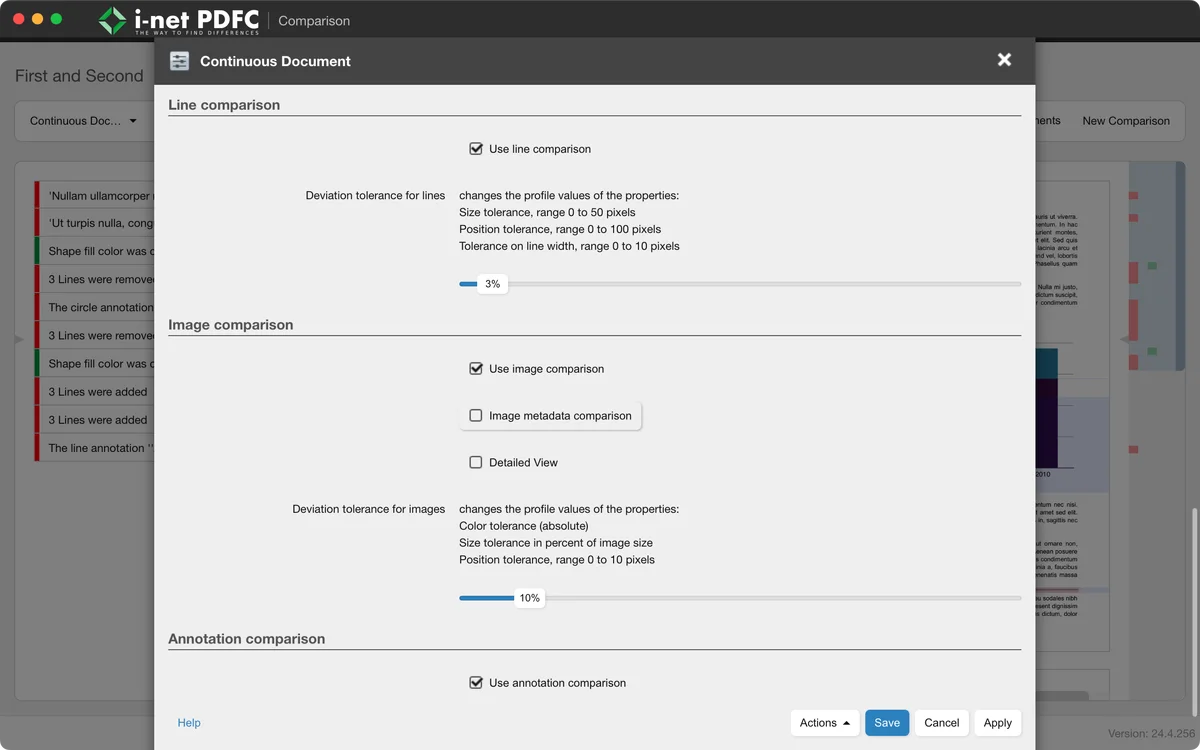Uncheck Use image comparison
The height and width of the screenshot is (750, 1200).
pyautogui.click(x=476, y=369)
